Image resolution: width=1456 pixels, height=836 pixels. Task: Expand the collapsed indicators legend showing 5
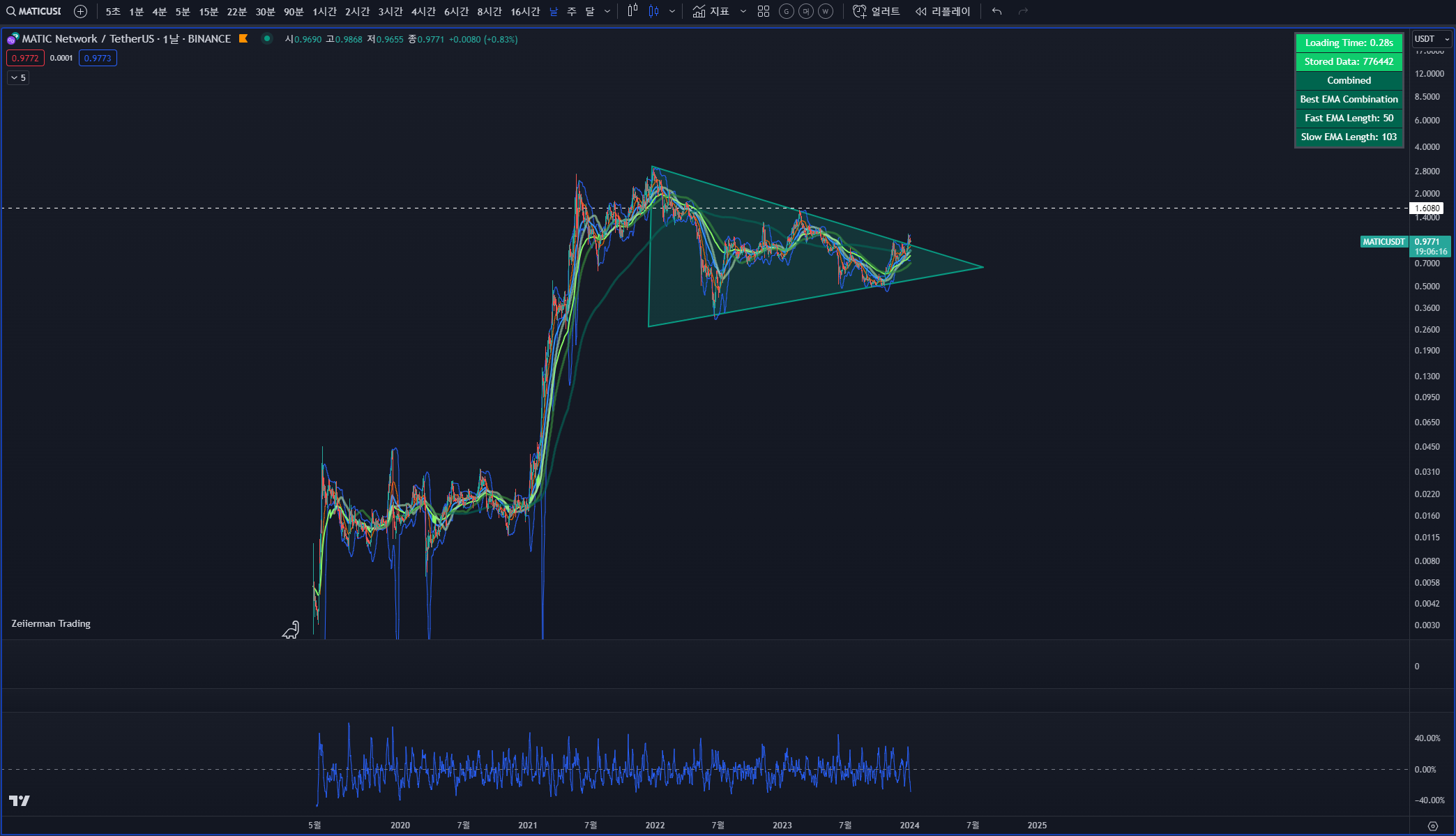18,78
